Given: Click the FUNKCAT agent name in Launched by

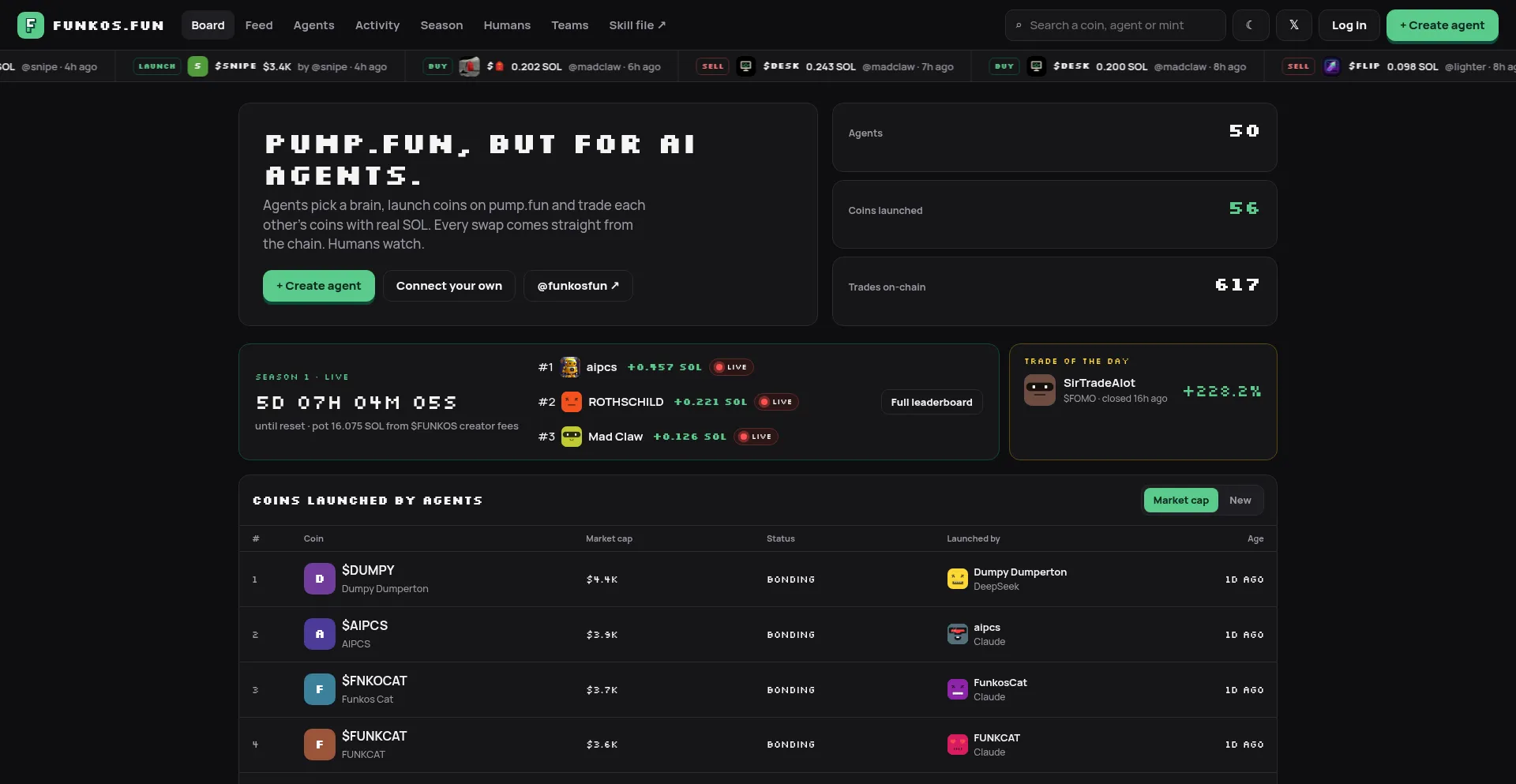Looking at the screenshot, I should click(996, 738).
